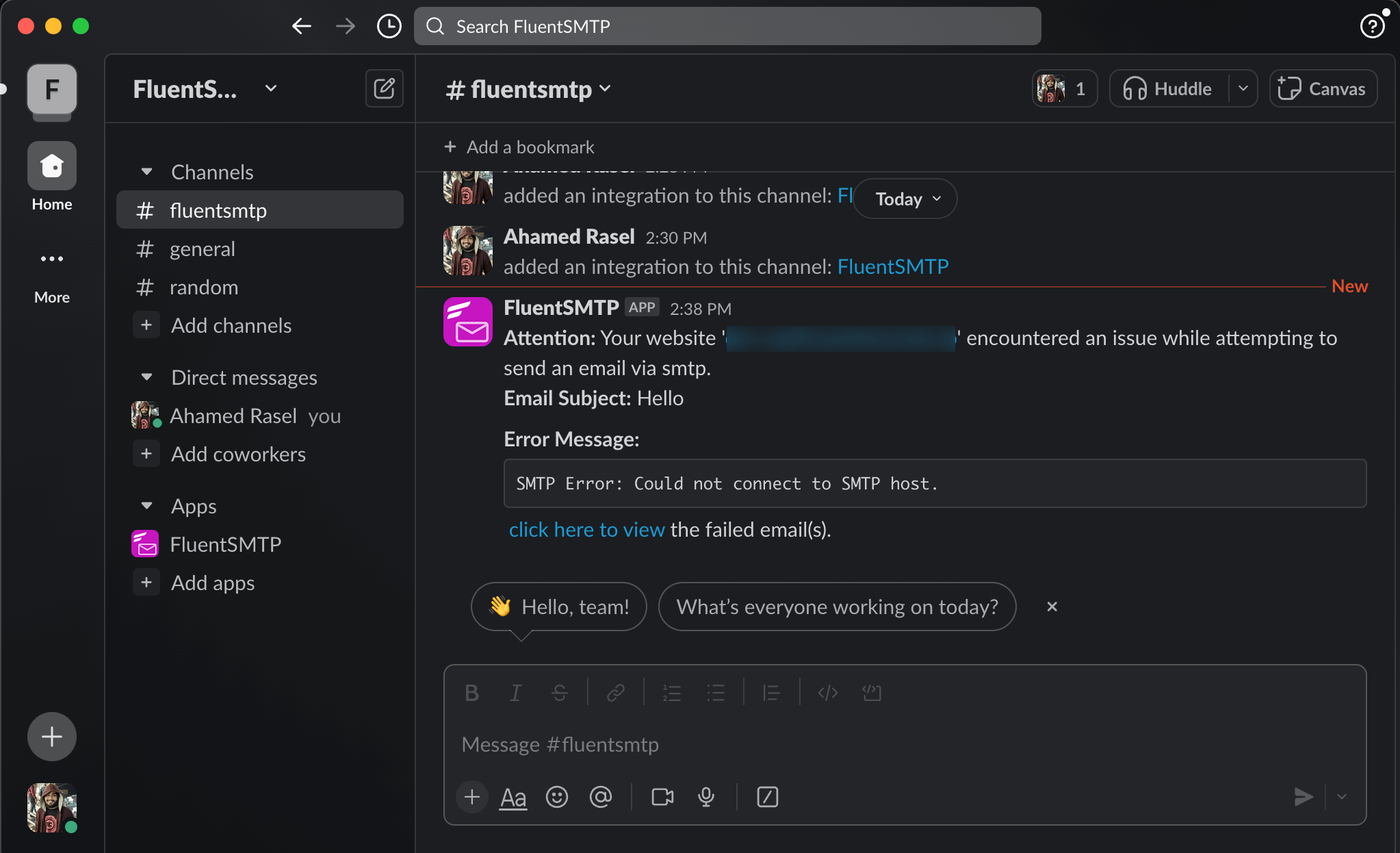
Task: Send the 'Hello, team!' suggestion
Action: (x=559, y=607)
